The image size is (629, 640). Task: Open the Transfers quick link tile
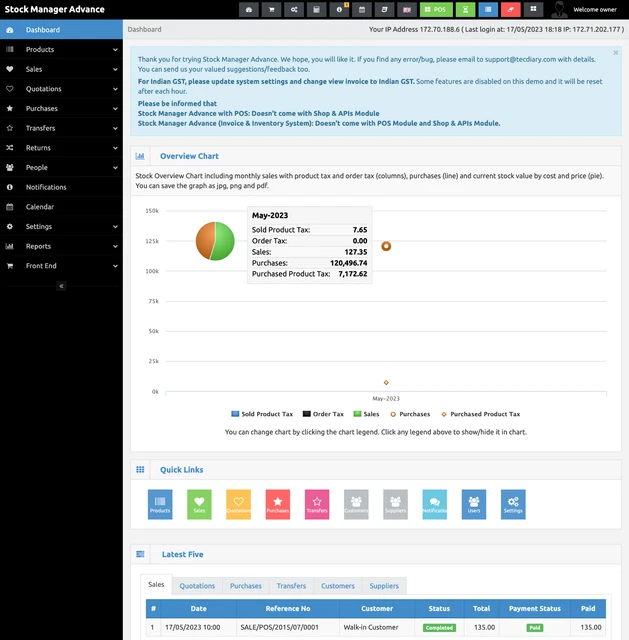(x=317, y=504)
